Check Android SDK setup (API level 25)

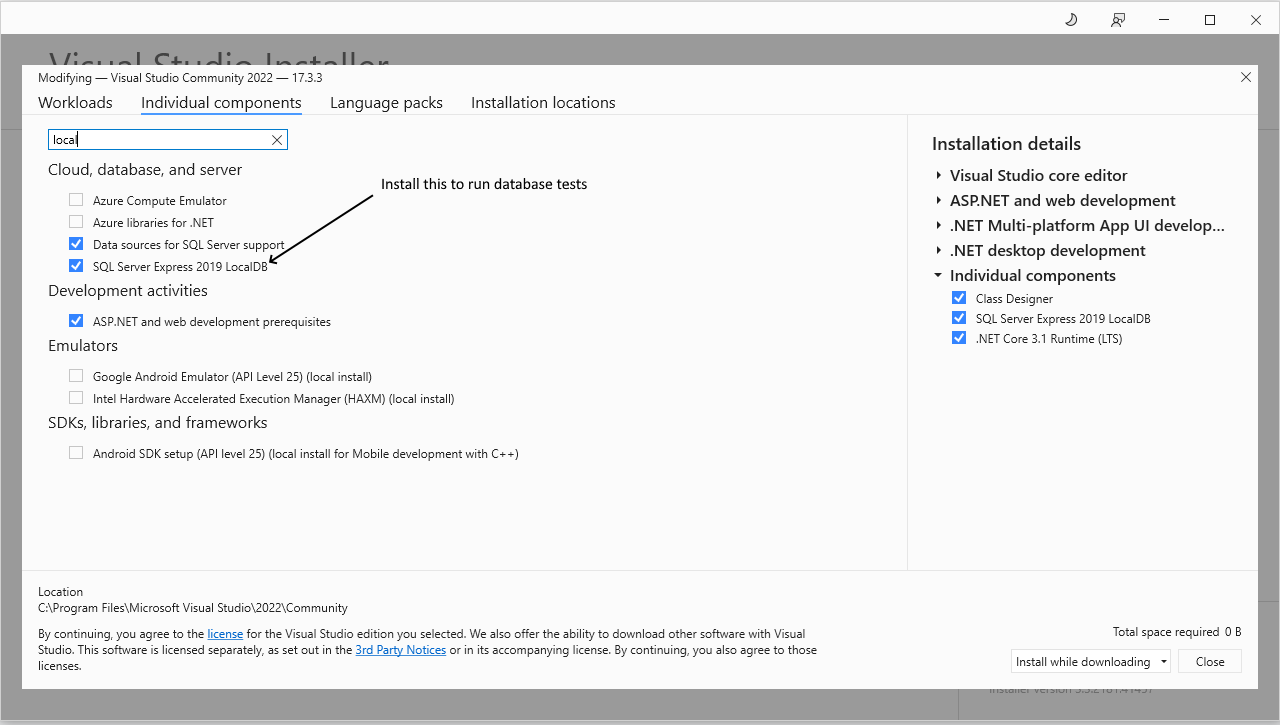tap(76, 453)
